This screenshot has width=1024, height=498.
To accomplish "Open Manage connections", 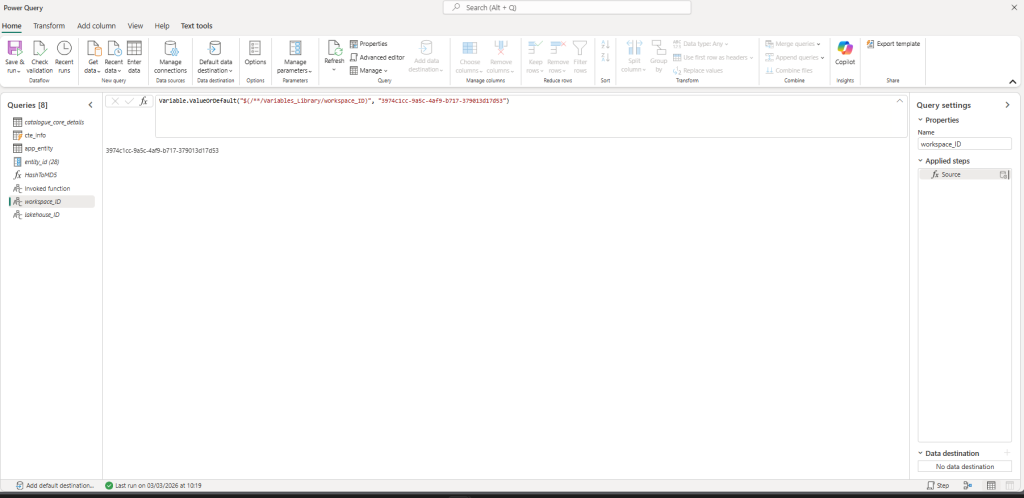I will (171, 57).
